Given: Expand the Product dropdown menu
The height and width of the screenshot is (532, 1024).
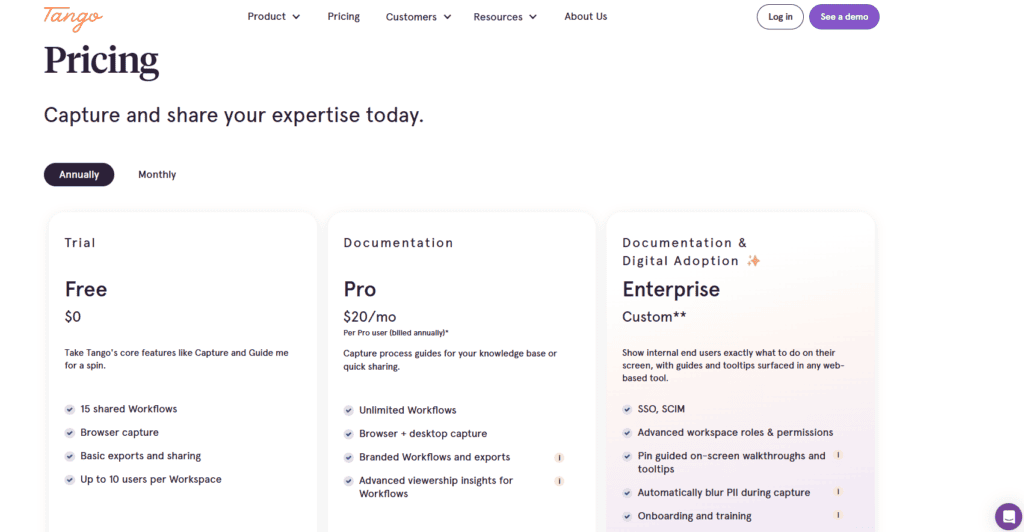Looking at the screenshot, I should [274, 16].
